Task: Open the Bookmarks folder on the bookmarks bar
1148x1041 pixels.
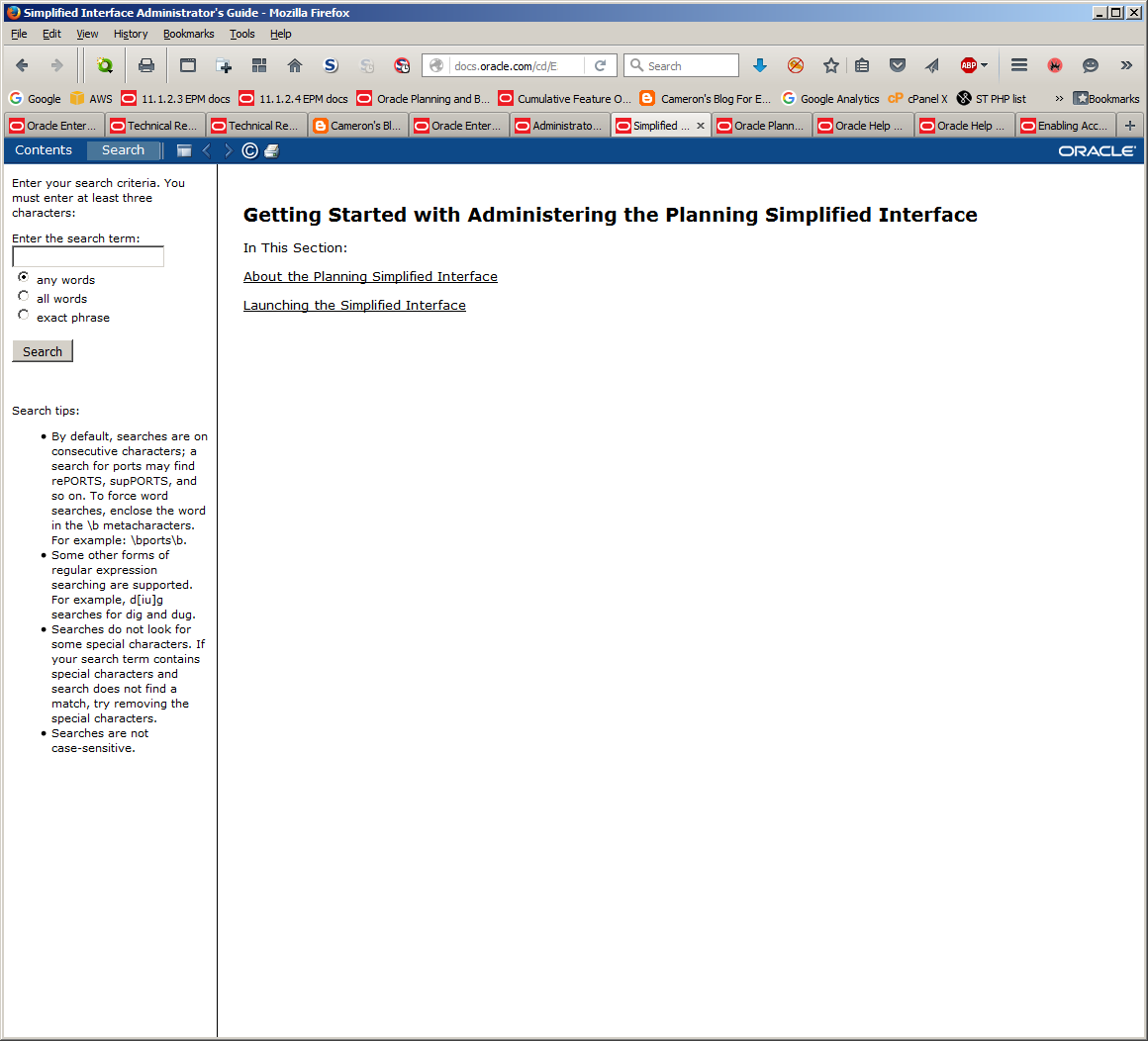Action: point(1106,99)
